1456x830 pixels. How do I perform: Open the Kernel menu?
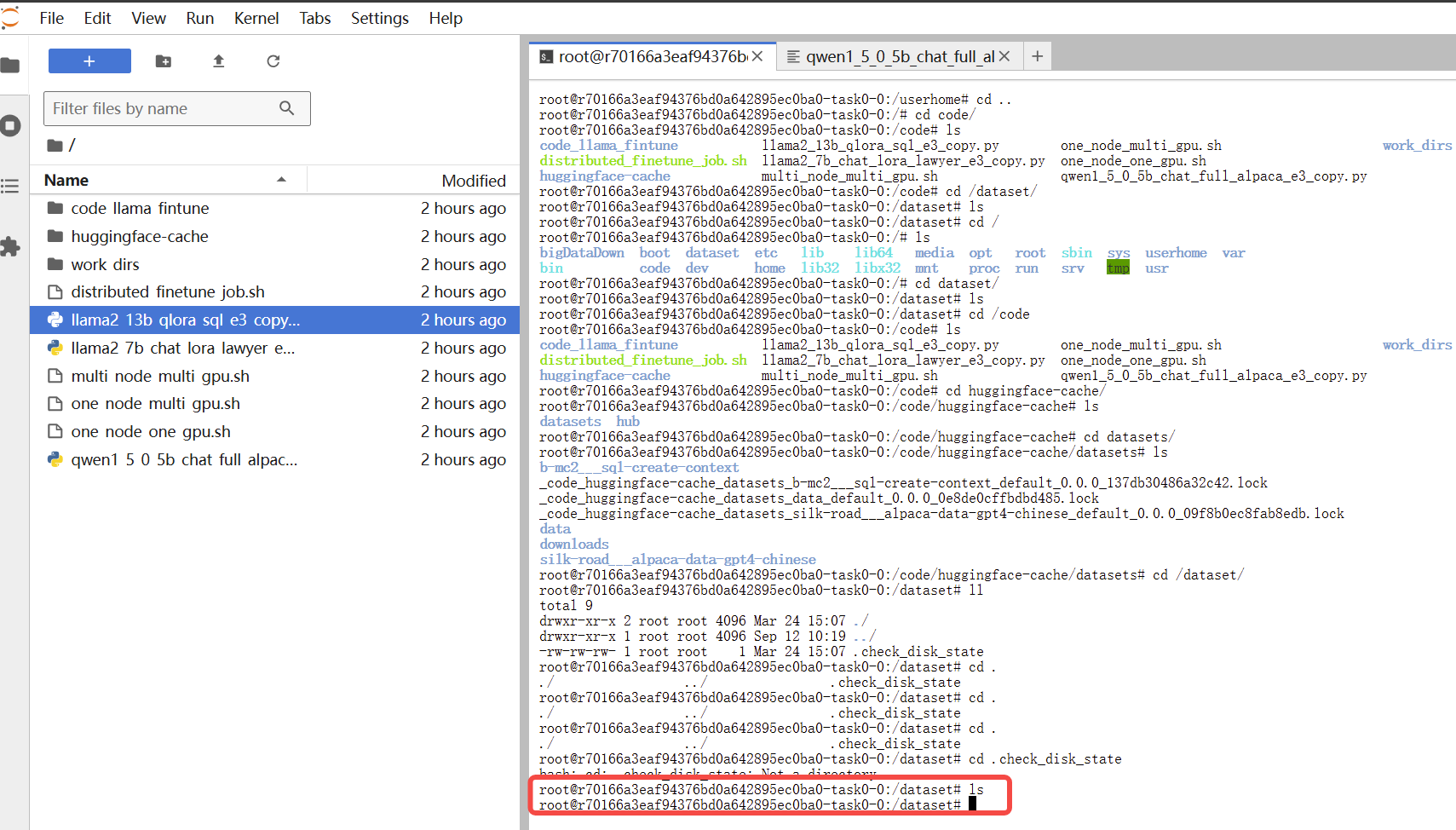[x=256, y=18]
